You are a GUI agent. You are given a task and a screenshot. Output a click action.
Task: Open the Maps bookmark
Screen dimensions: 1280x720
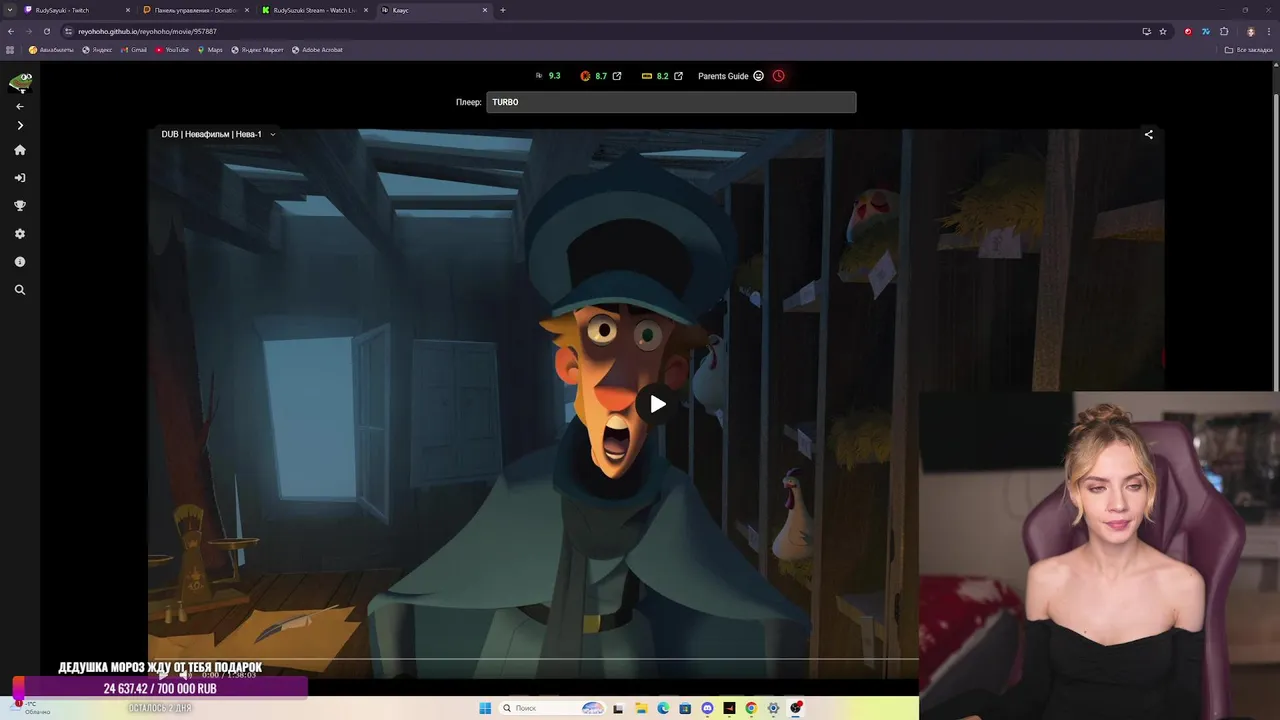(210, 50)
